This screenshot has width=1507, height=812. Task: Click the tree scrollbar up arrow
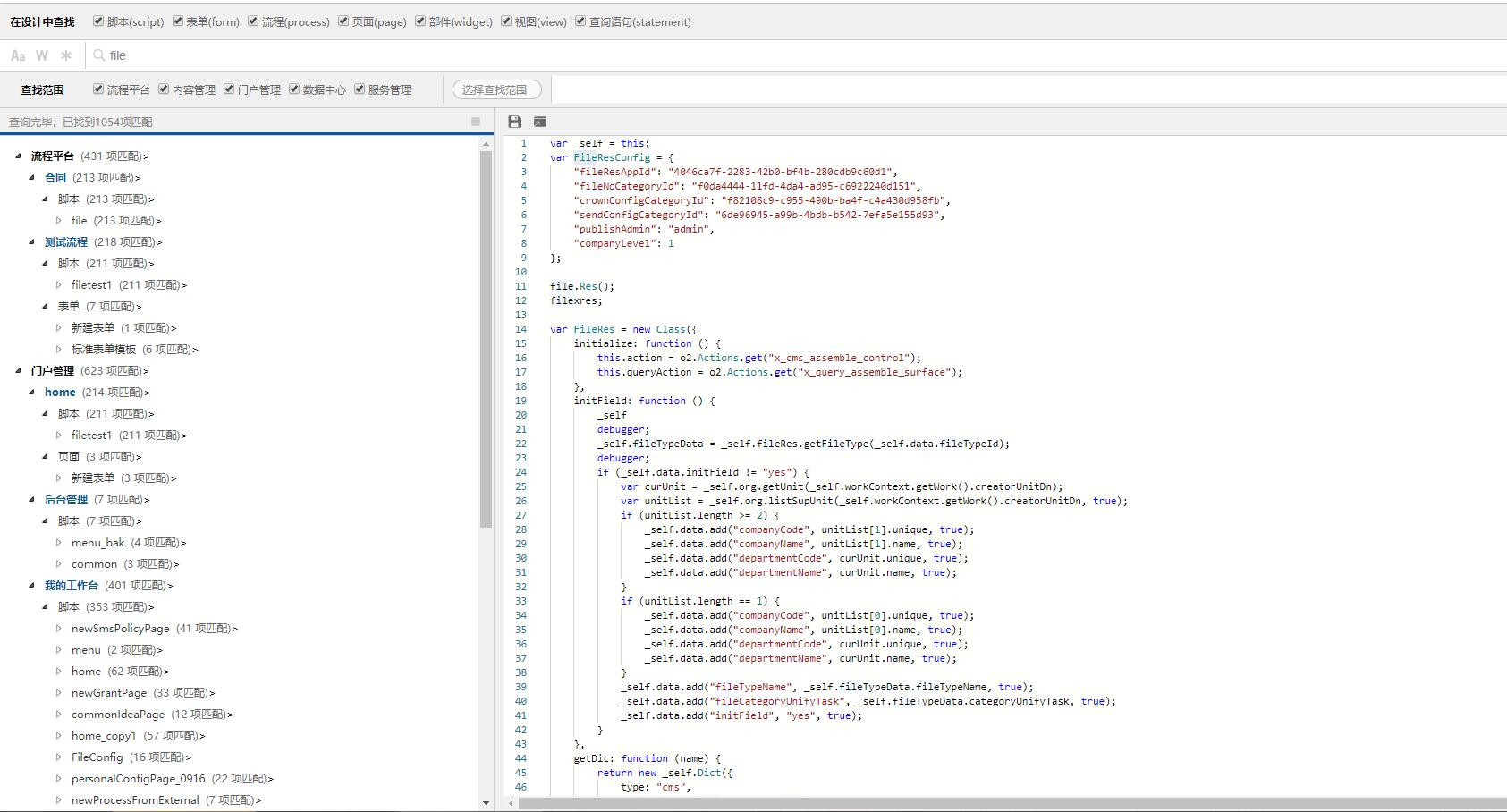click(486, 143)
